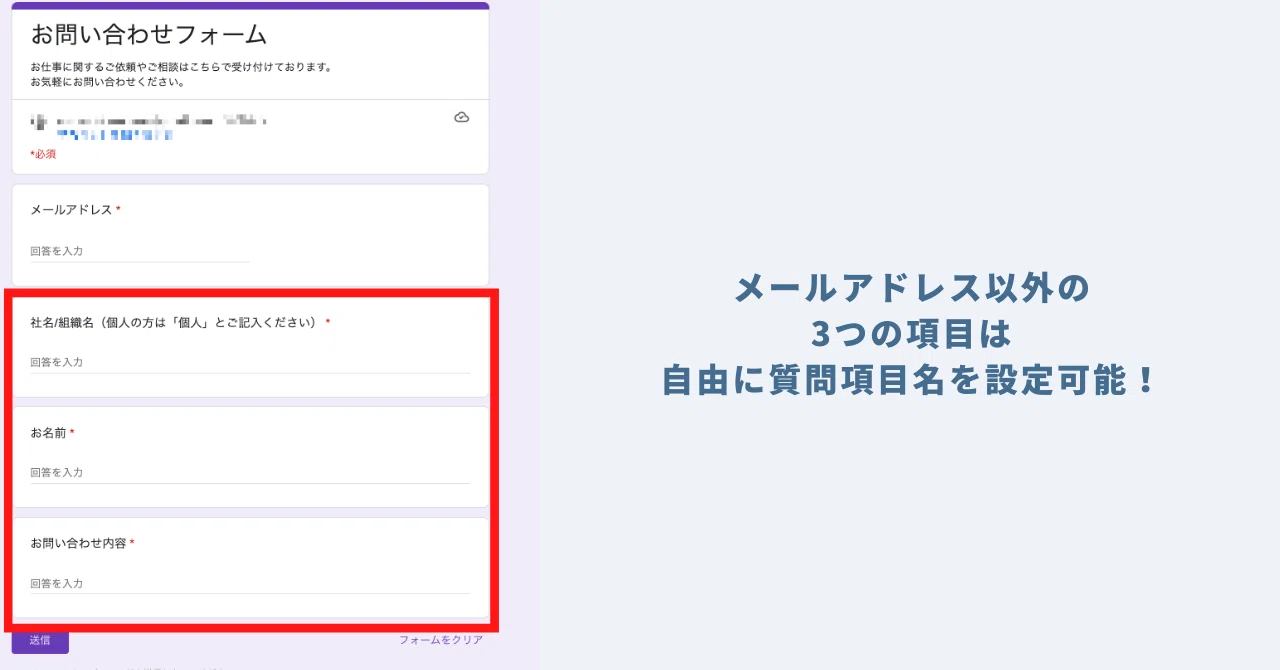The height and width of the screenshot is (670, 1280).
Task: Click the お名前 question label
Action: pyautogui.click(x=48, y=433)
